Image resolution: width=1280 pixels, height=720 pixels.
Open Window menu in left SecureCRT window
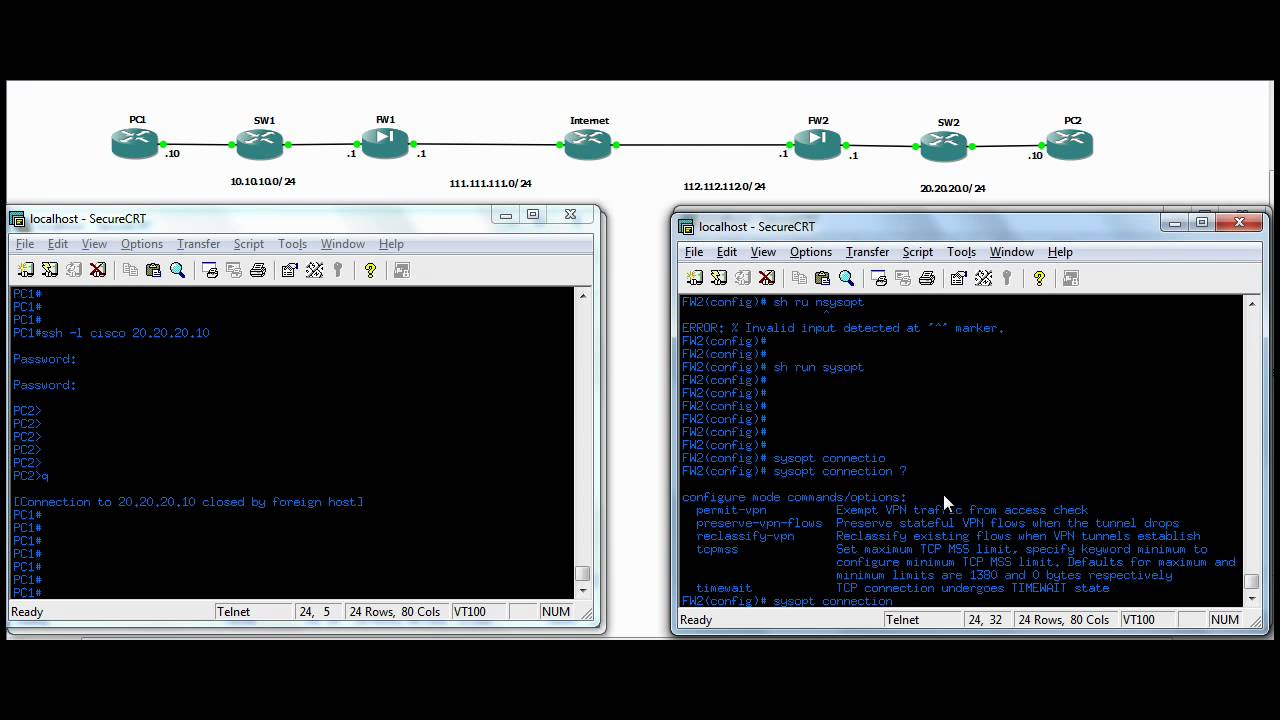point(343,244)
